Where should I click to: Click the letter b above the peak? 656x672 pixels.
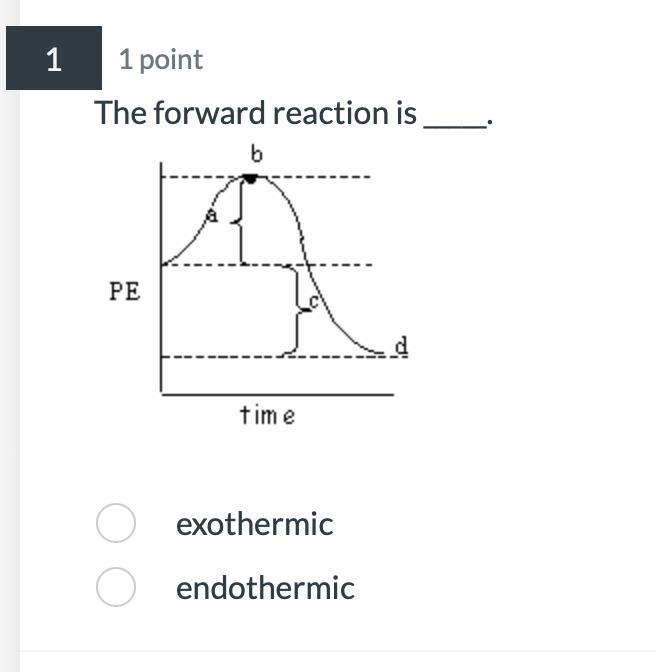click(256, 154)
